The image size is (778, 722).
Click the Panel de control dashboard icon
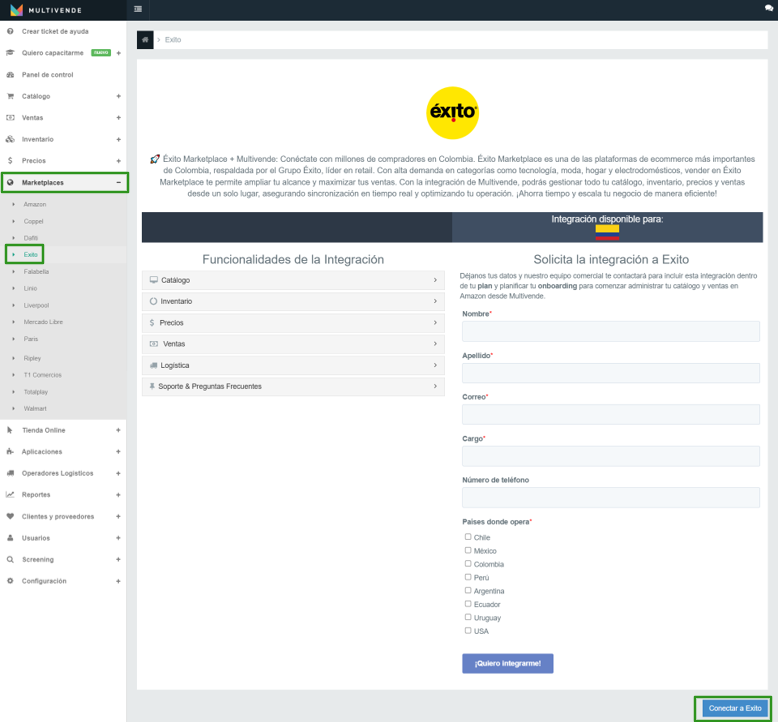coord(10,74)
